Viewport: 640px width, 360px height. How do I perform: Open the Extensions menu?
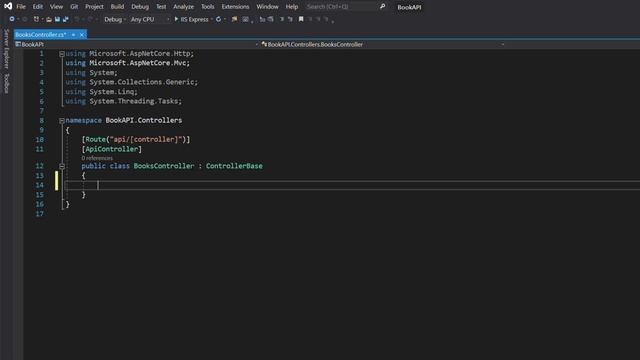[235, 7]
